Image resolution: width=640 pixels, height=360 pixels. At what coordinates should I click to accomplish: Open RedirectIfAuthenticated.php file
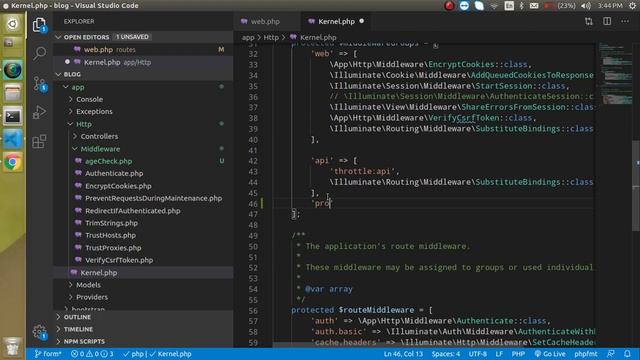pos(143,211)
